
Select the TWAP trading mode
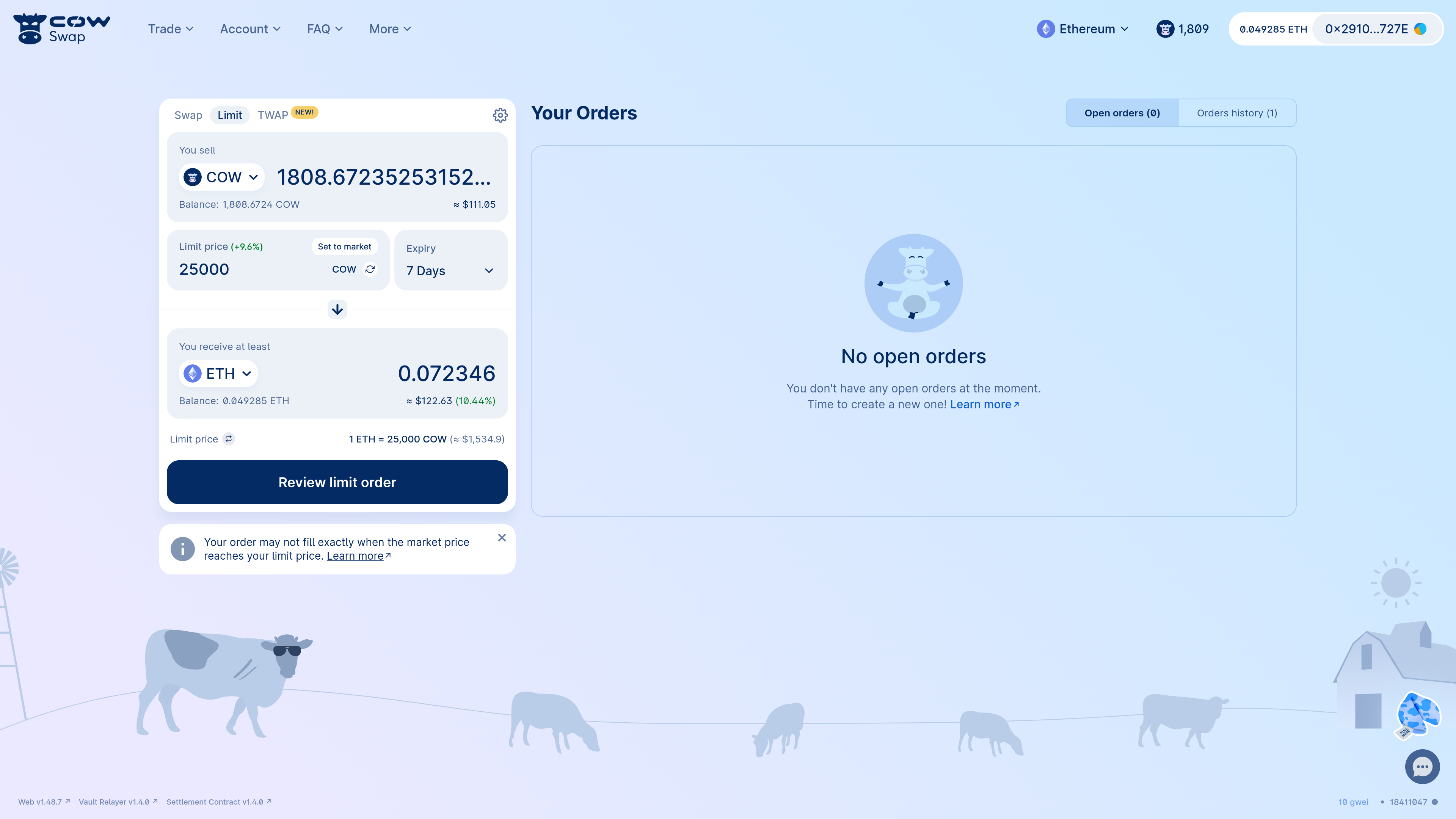273,115
